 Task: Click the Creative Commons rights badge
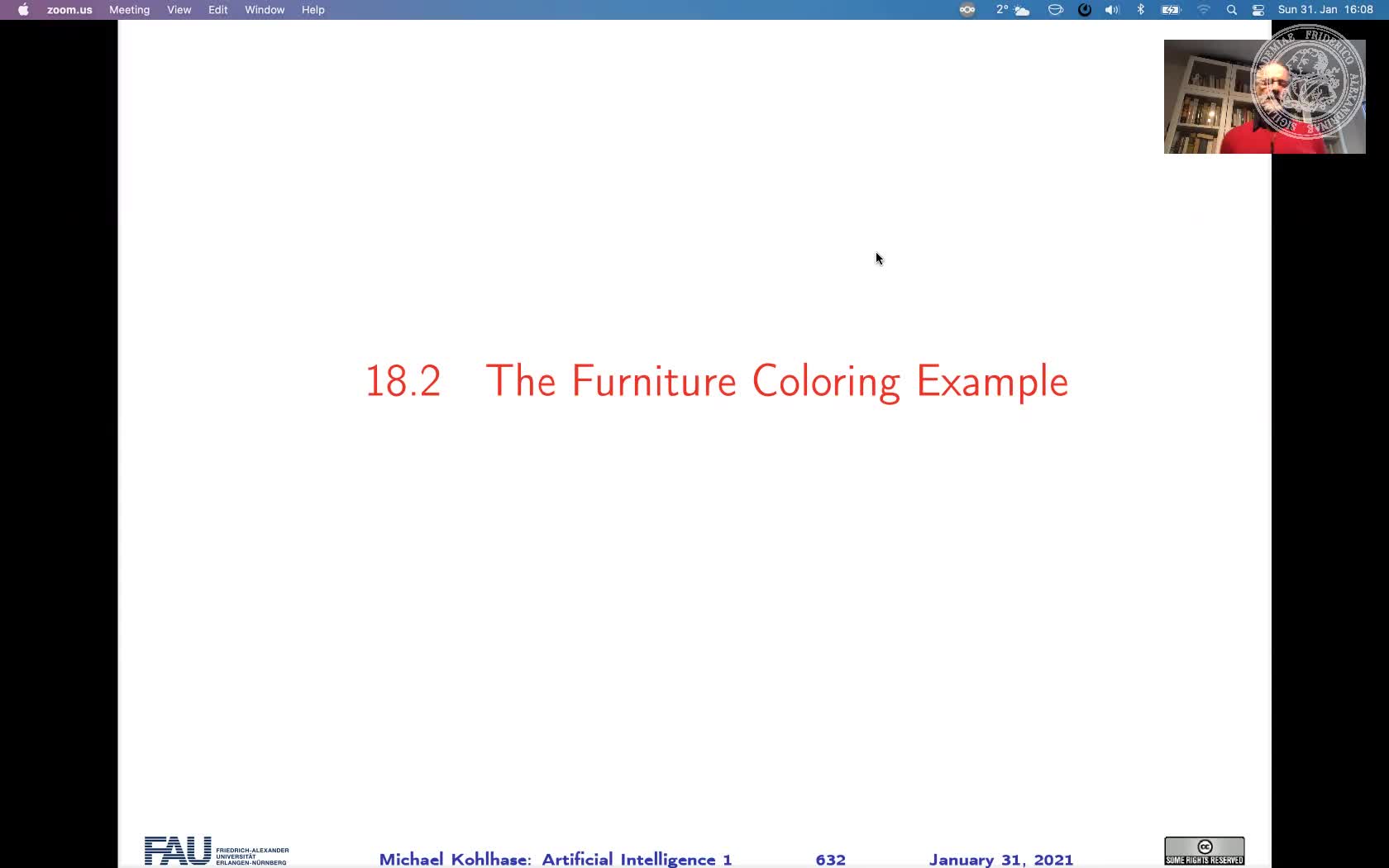pos(1204,850)
